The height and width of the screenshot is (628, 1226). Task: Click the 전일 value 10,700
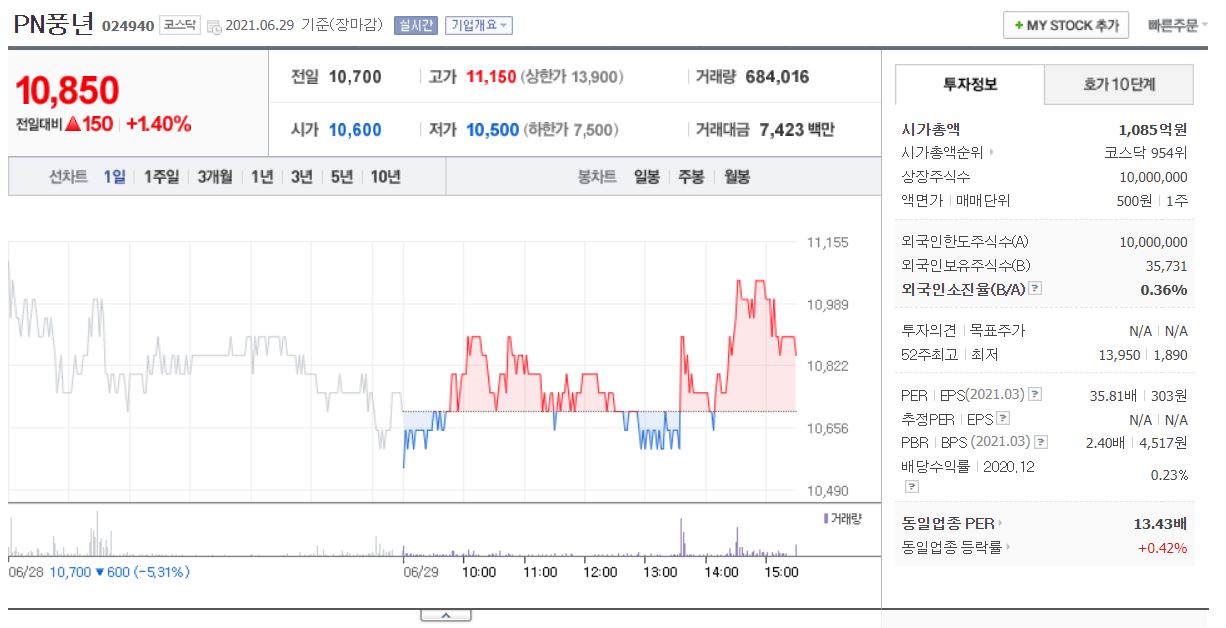(355, 77)
